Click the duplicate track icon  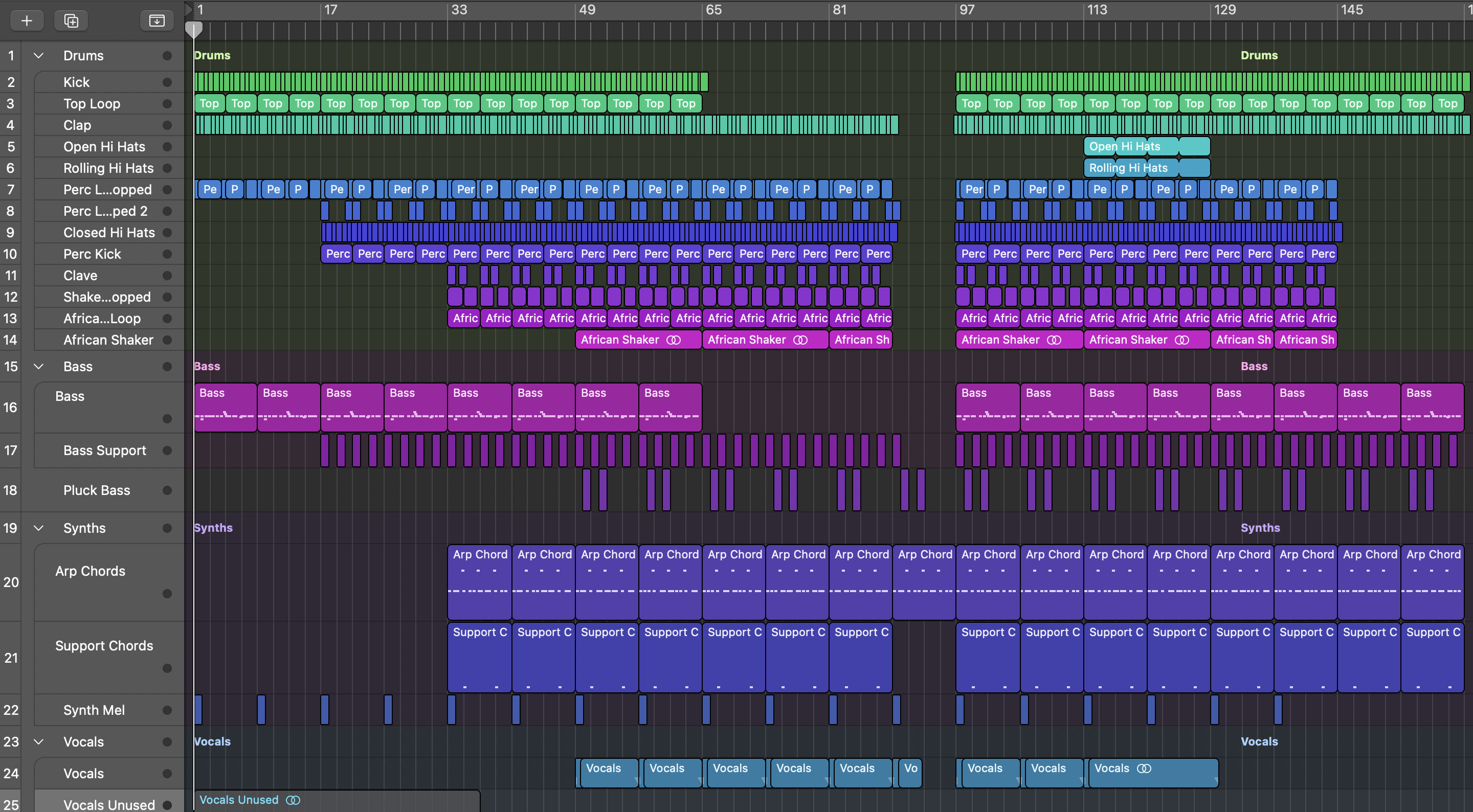(71, 21)
